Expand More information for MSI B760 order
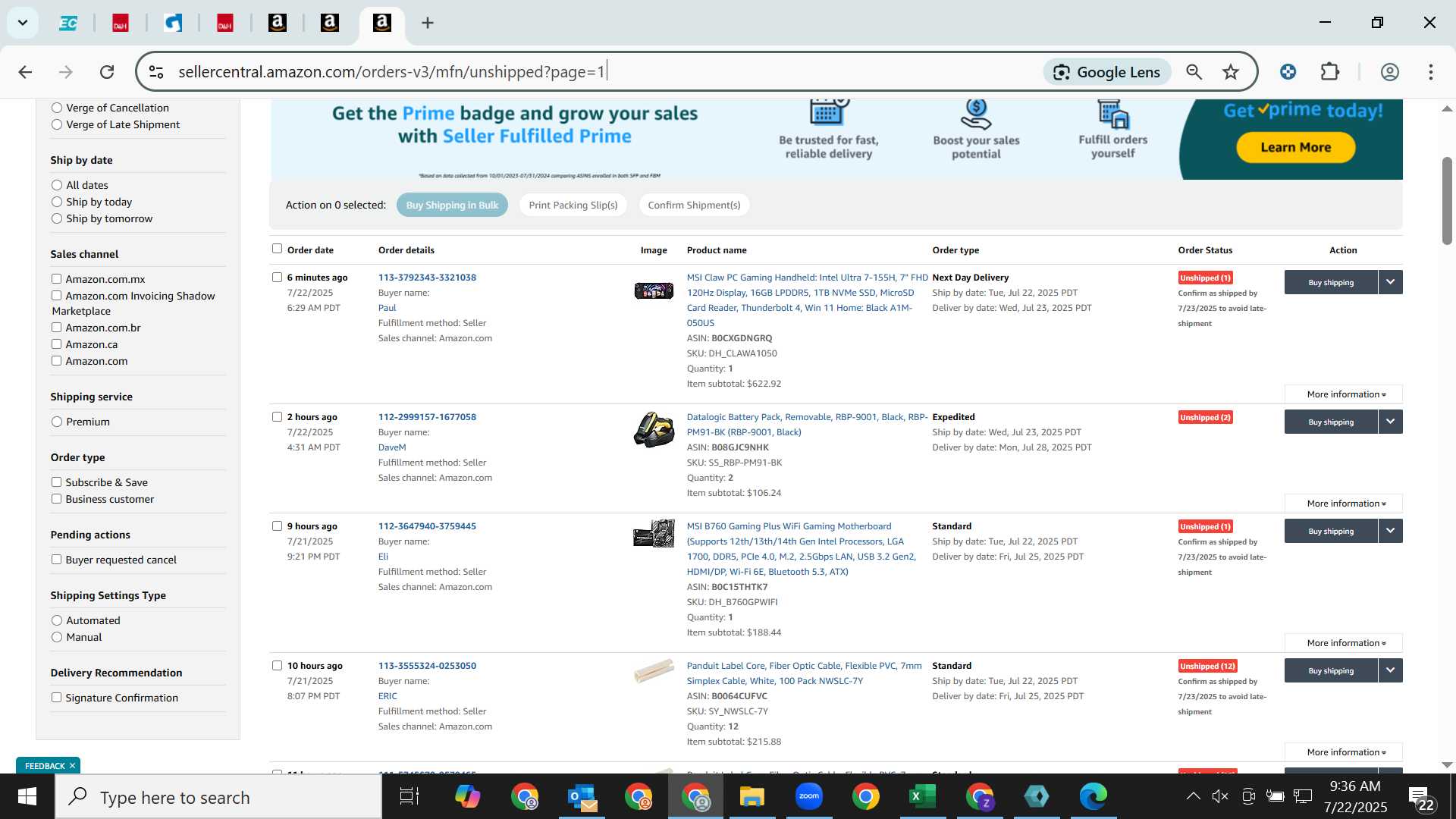The height and width of the screenshot is (819, 1456). coord(1343,643)
